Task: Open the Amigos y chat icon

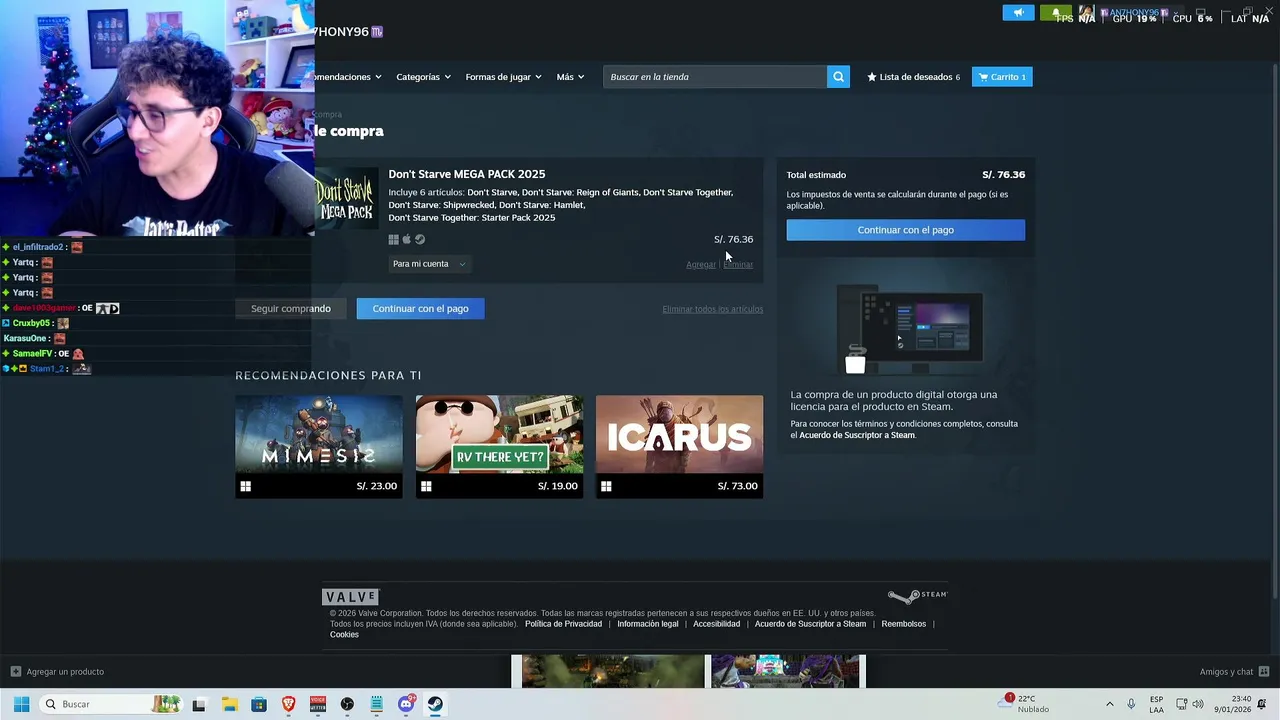Action: click(1264, 672)
